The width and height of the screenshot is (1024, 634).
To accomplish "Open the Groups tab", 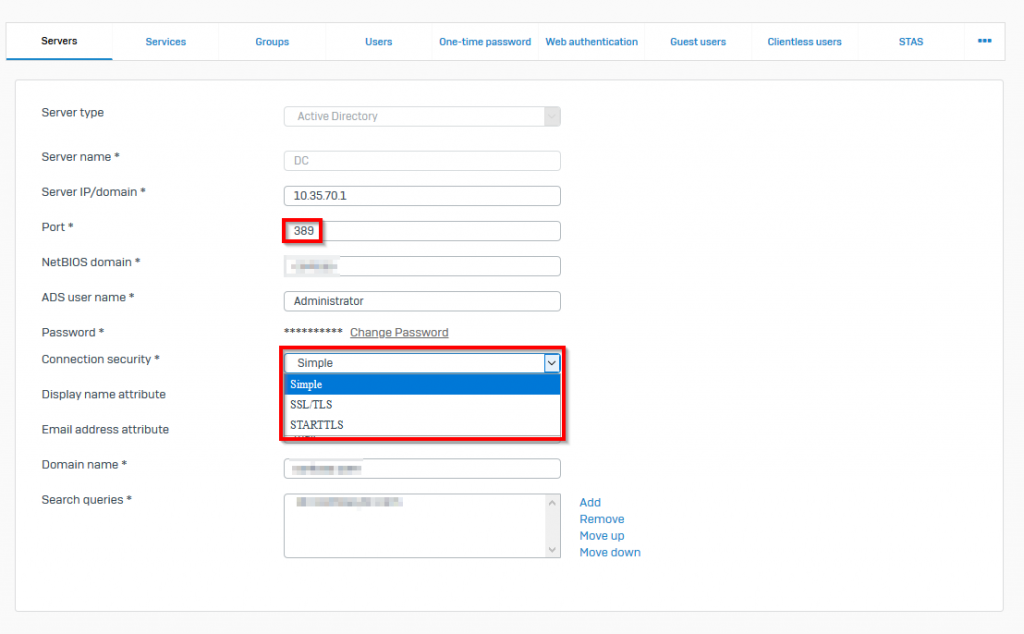I will pyautogui.click(x=272, y=42).
